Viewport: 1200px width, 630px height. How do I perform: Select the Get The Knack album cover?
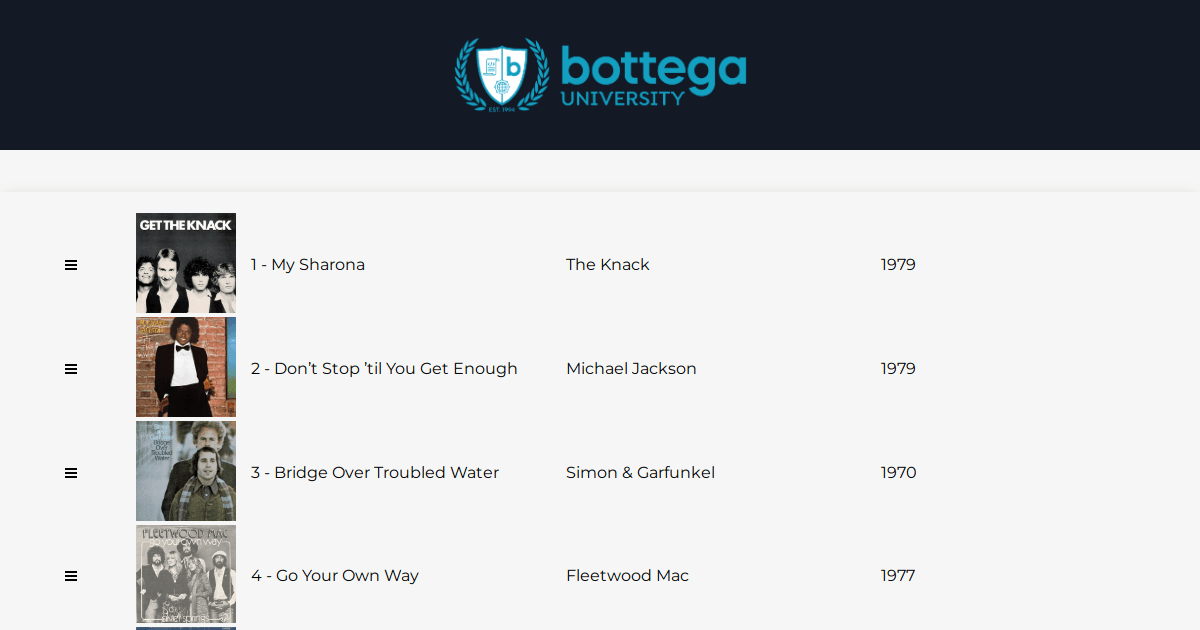[186, 263]
